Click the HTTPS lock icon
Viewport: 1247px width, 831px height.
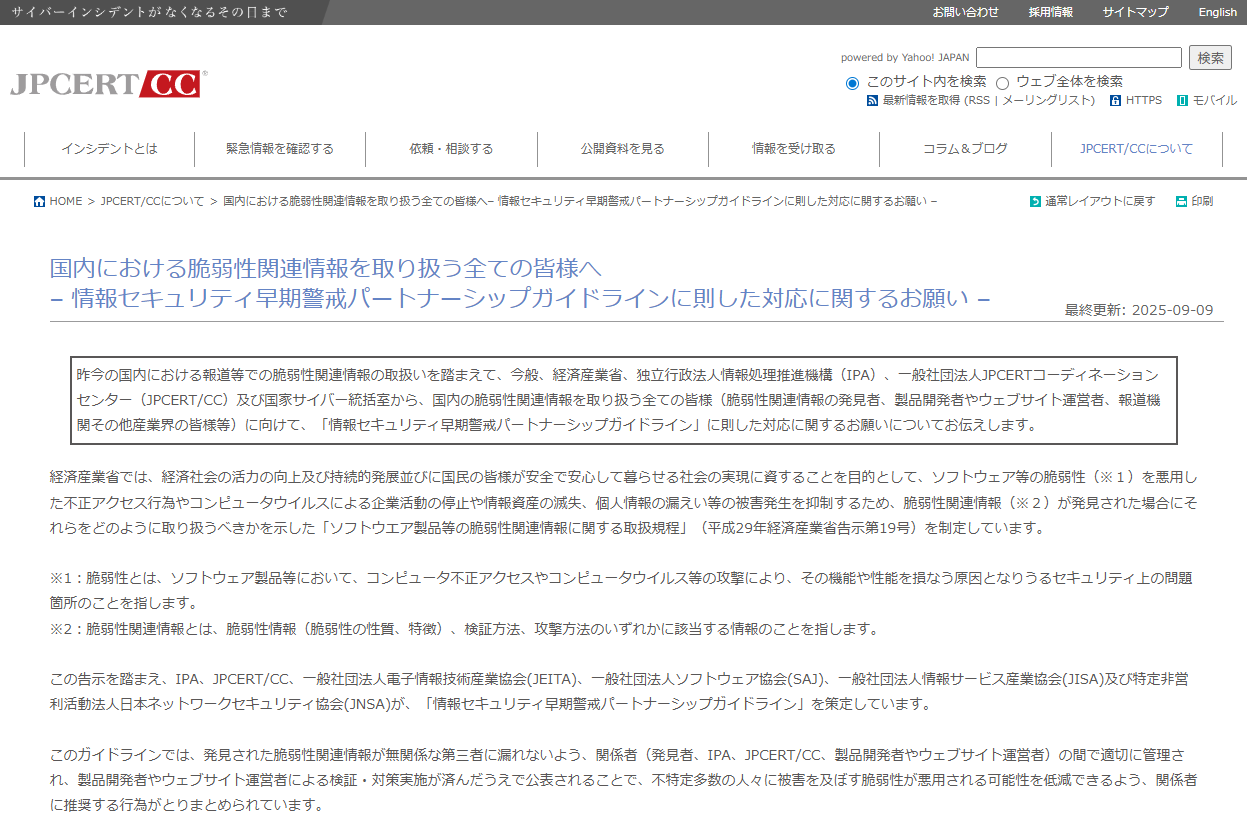(x=1115, y=101)
